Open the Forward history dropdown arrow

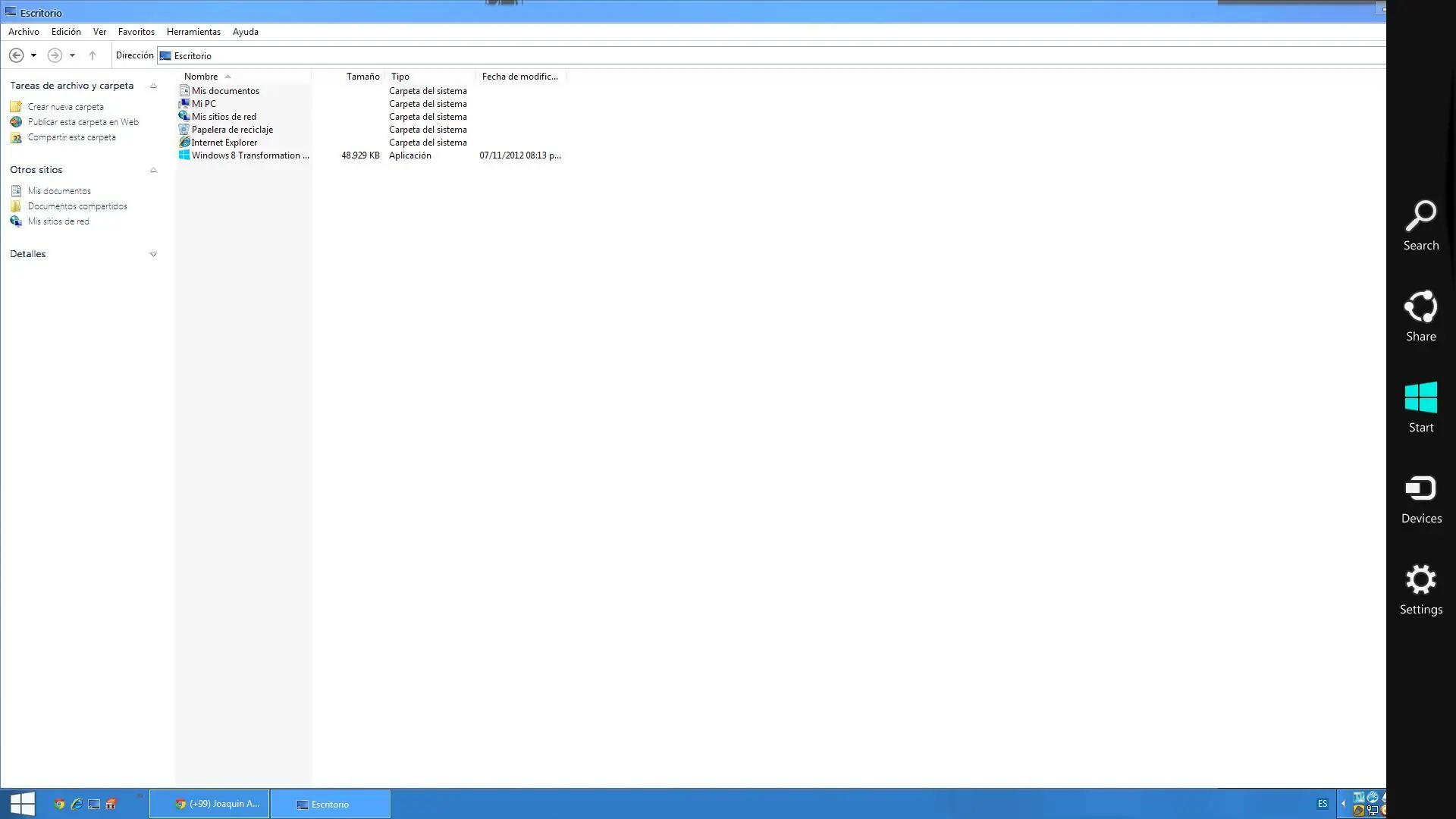tap(72, 55)
